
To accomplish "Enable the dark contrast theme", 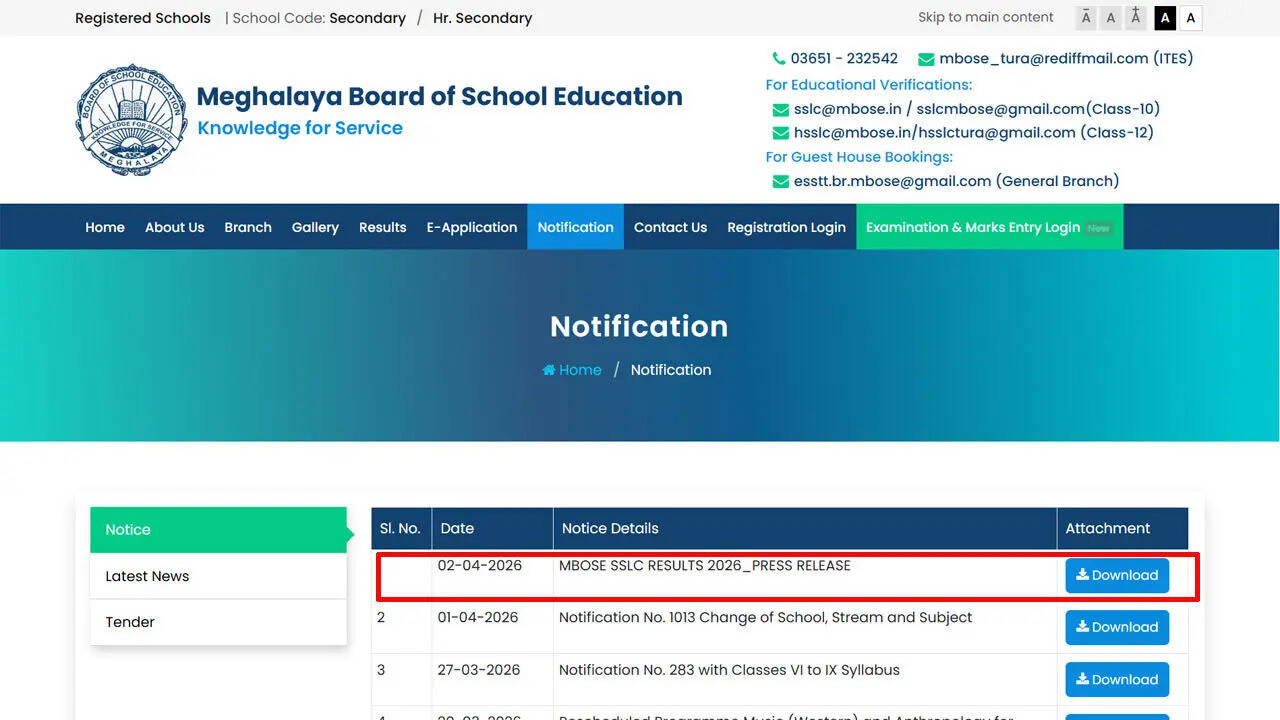I will click(1164, 17).
